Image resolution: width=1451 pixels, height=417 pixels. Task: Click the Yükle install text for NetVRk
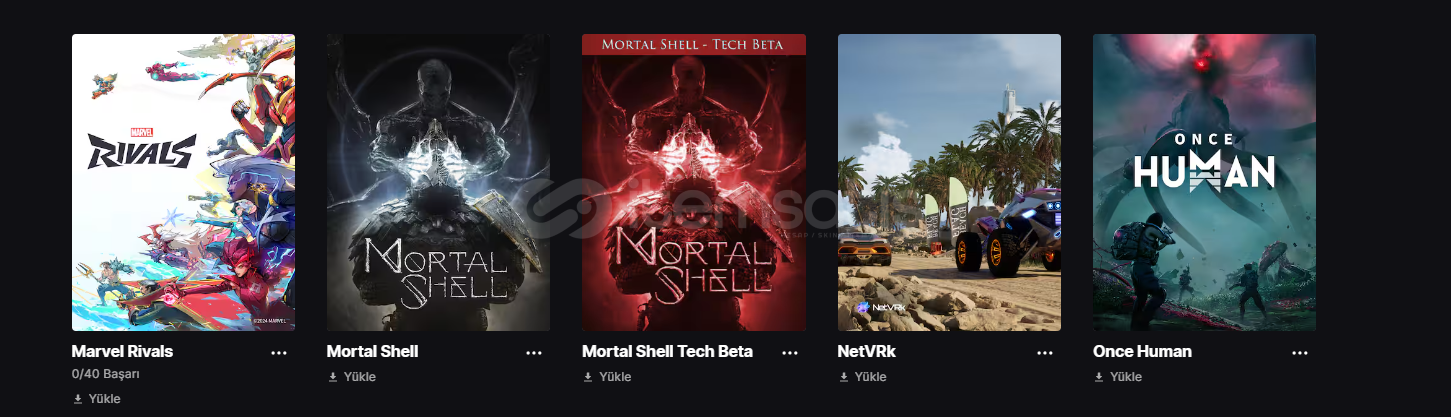(870, 377)
